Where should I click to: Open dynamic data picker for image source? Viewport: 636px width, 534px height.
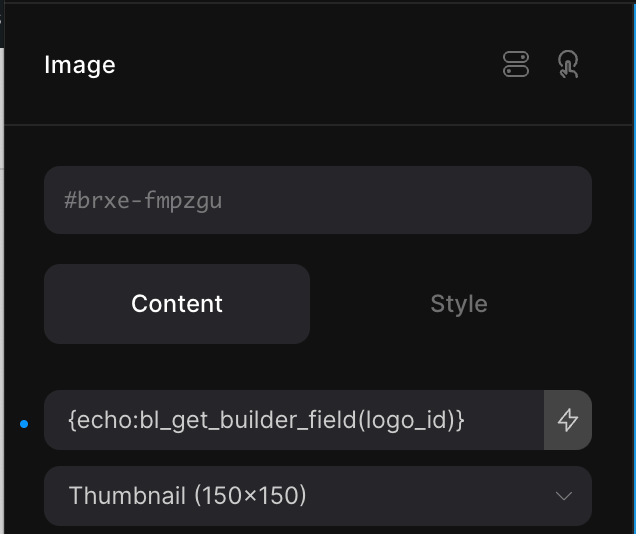point(568,420)
